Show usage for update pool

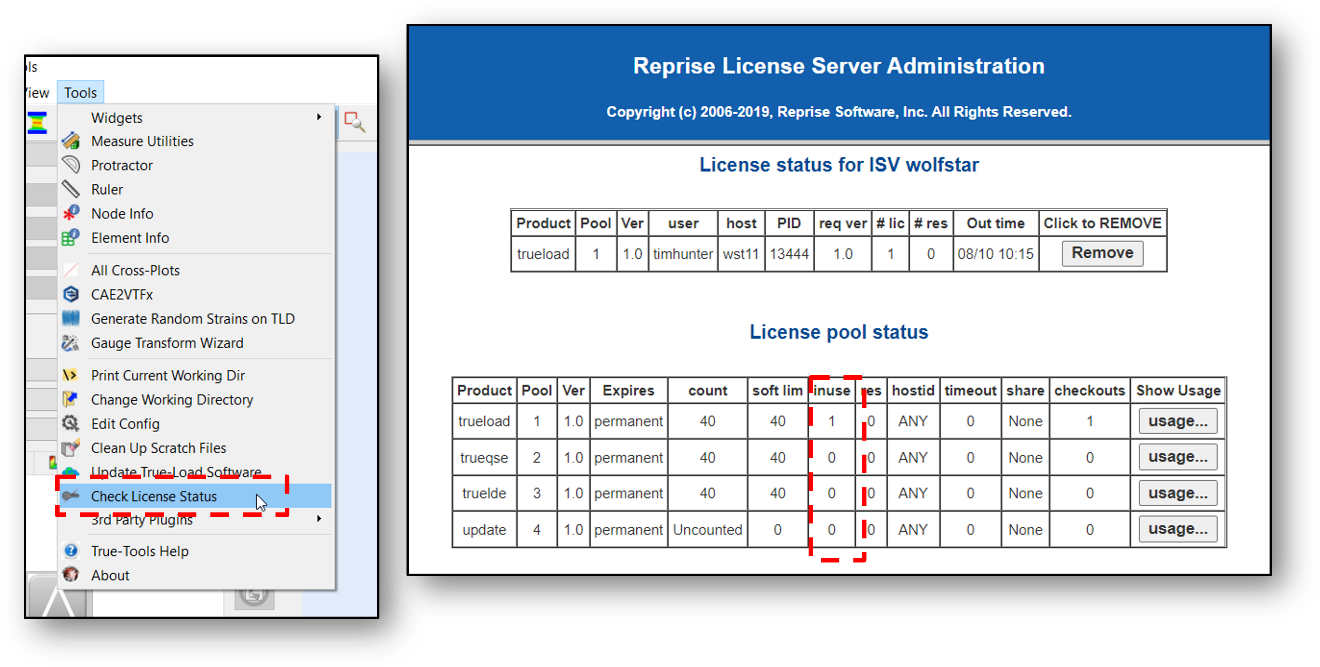click(1178, 529)
